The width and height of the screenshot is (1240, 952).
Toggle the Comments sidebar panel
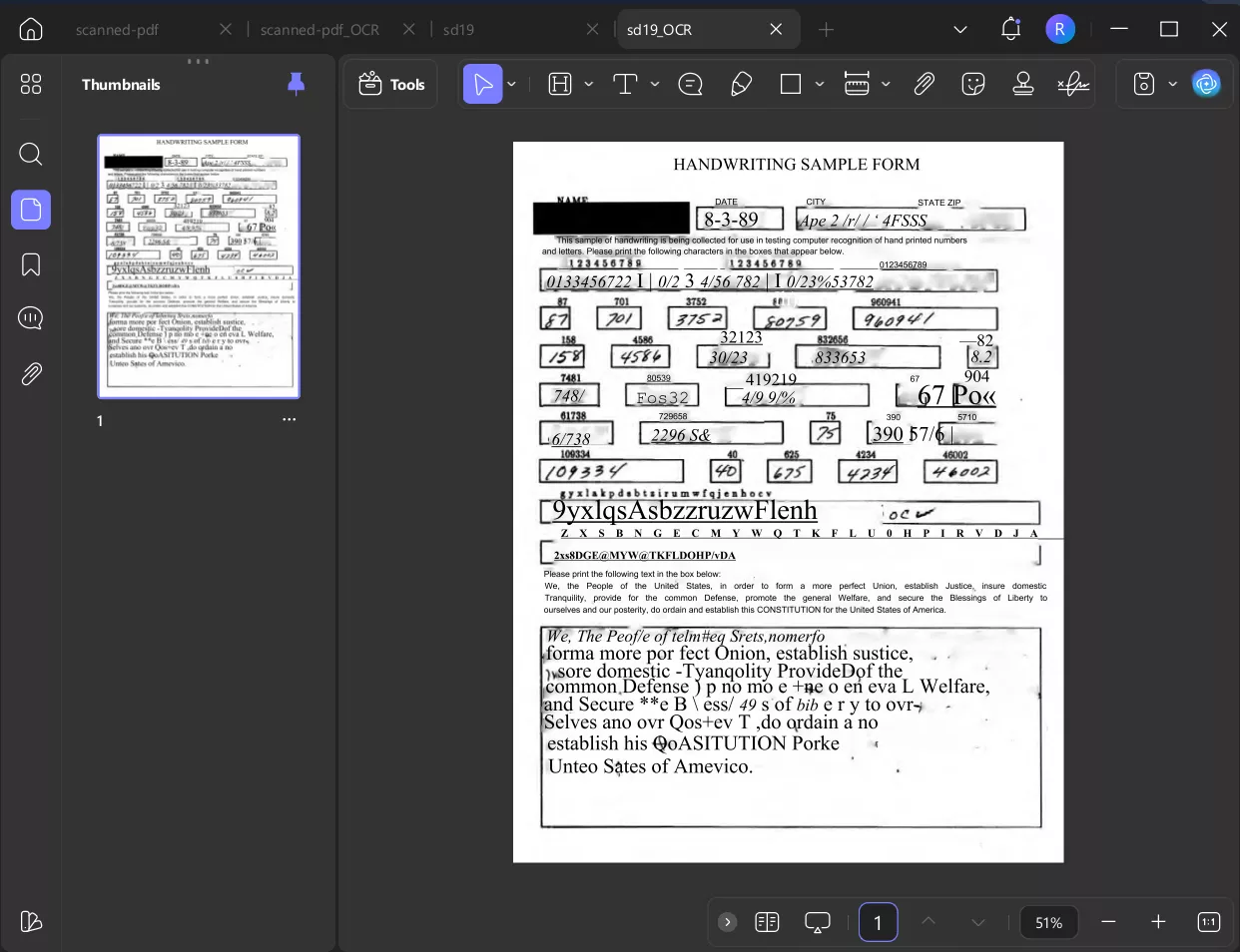(30, 317)
